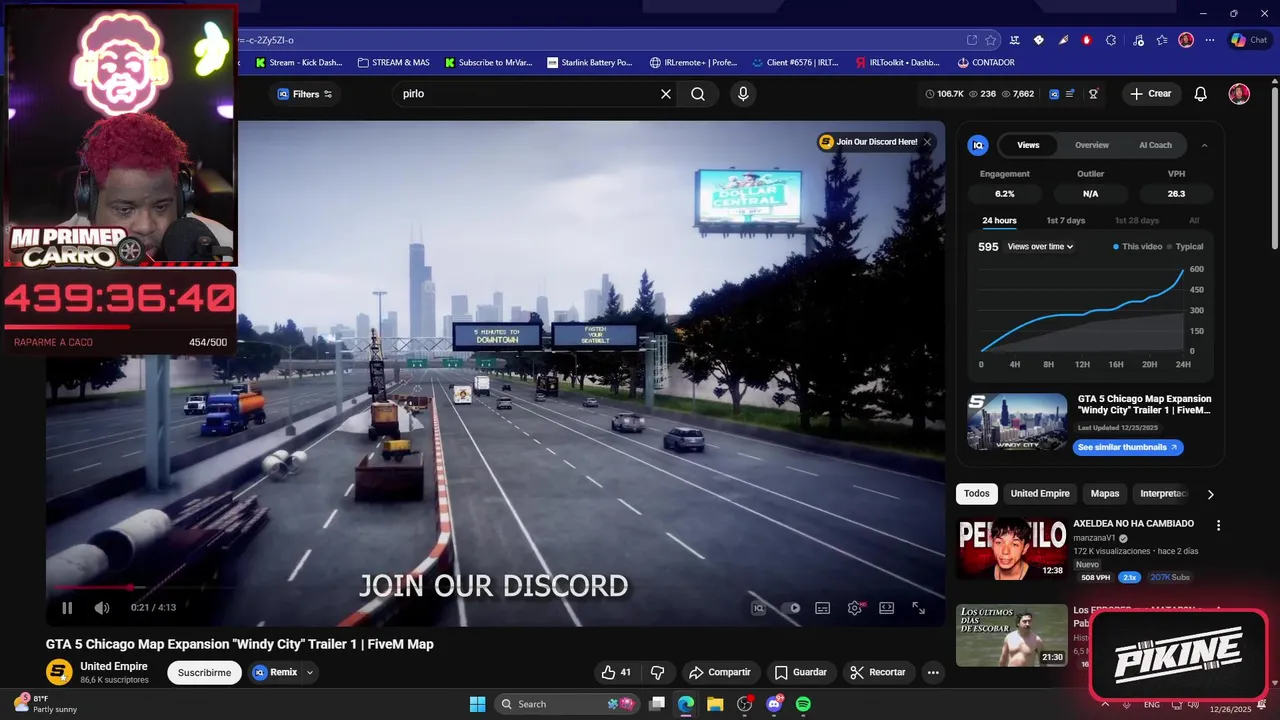1280x720 pixels.
Task: Open File Explorer from the taskbar
Action: point(715,704)
